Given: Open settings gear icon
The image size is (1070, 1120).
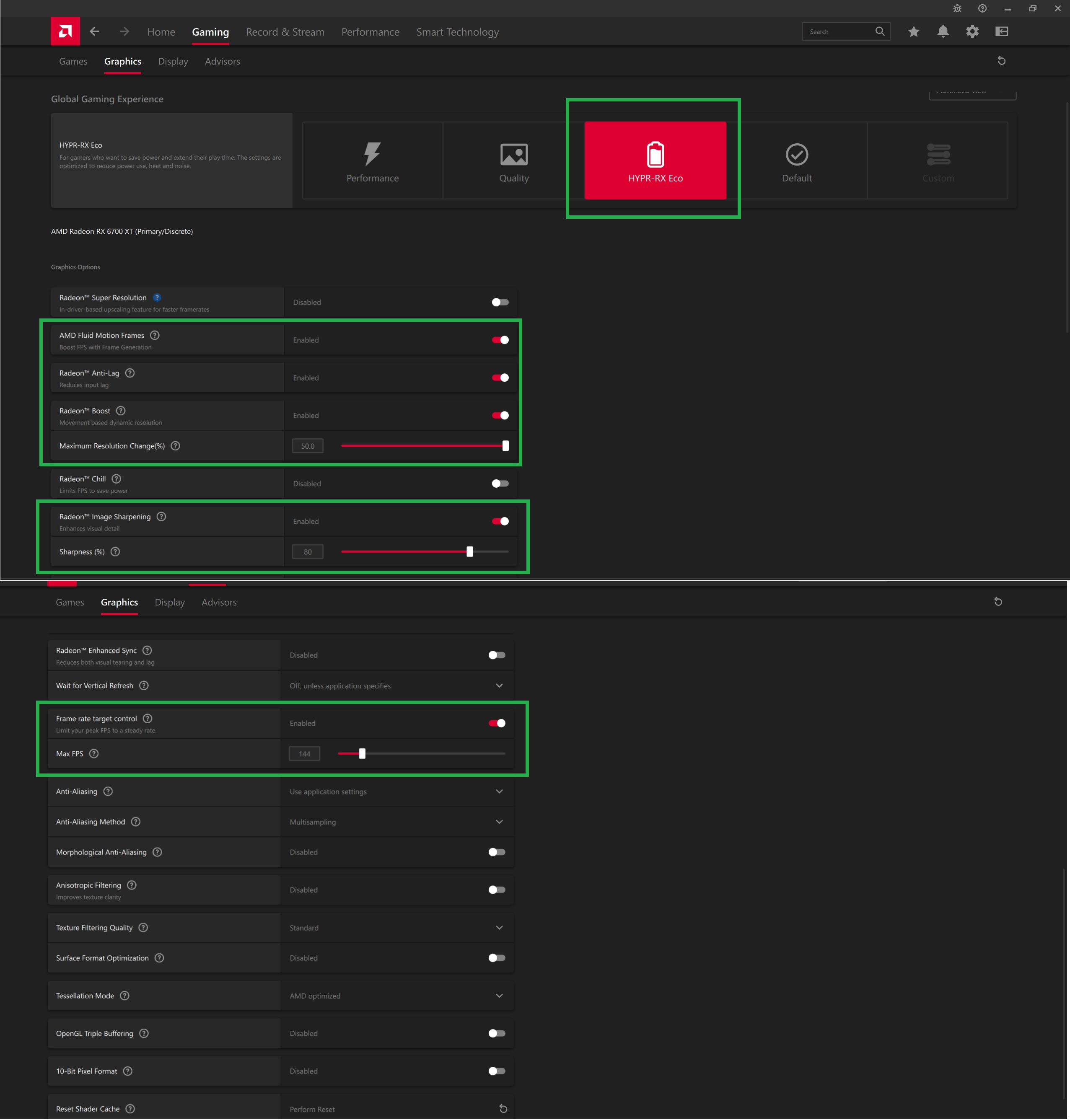Looking at the screenshot, I should tap(972, 31).
